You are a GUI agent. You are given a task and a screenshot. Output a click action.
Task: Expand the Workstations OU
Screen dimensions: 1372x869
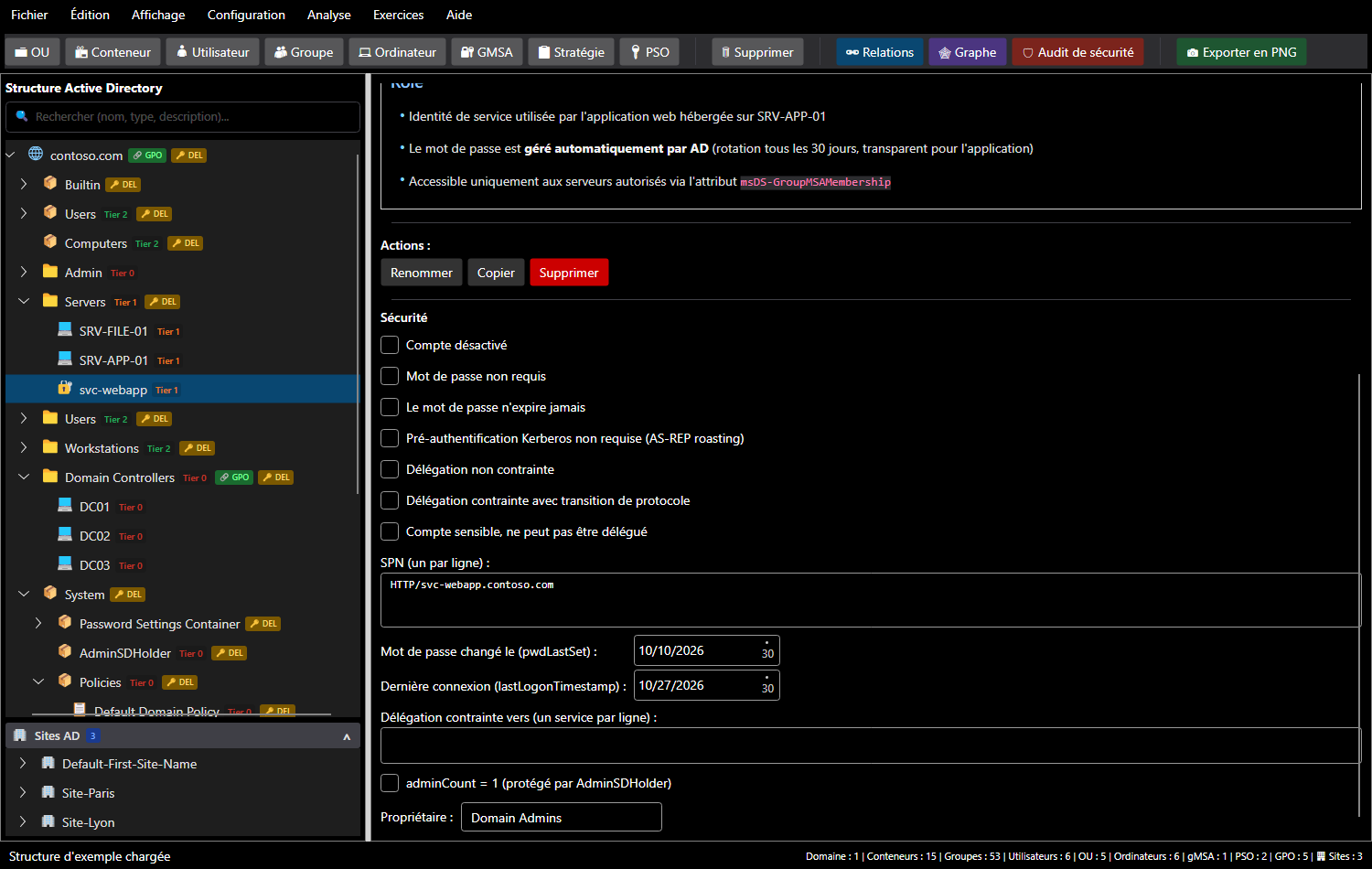click(x=24, y=447)
